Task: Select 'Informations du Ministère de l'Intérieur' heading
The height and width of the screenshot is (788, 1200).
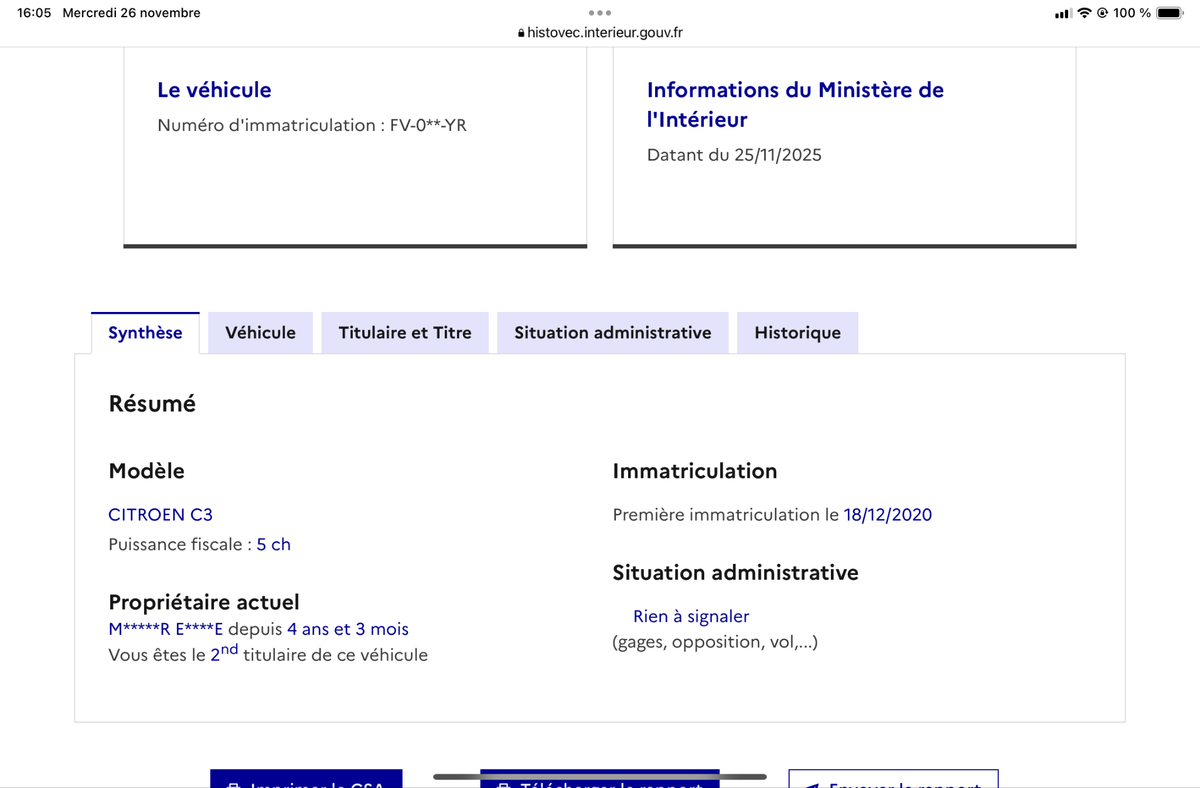Action: pos(795,105)
